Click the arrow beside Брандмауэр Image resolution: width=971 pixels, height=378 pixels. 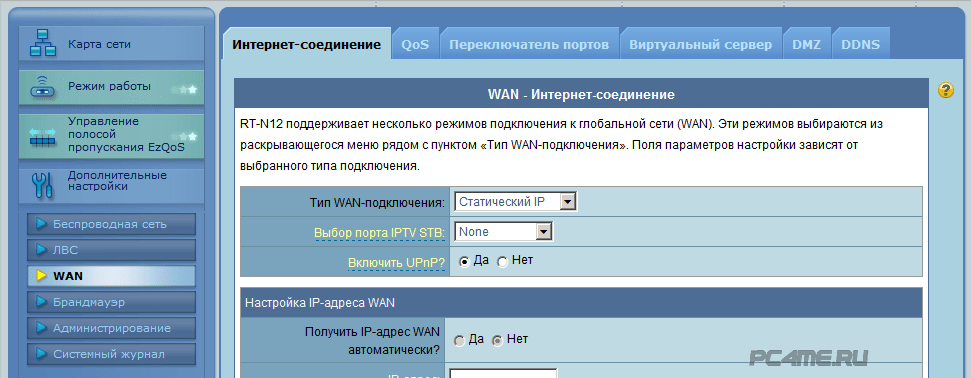coord(41,302)
